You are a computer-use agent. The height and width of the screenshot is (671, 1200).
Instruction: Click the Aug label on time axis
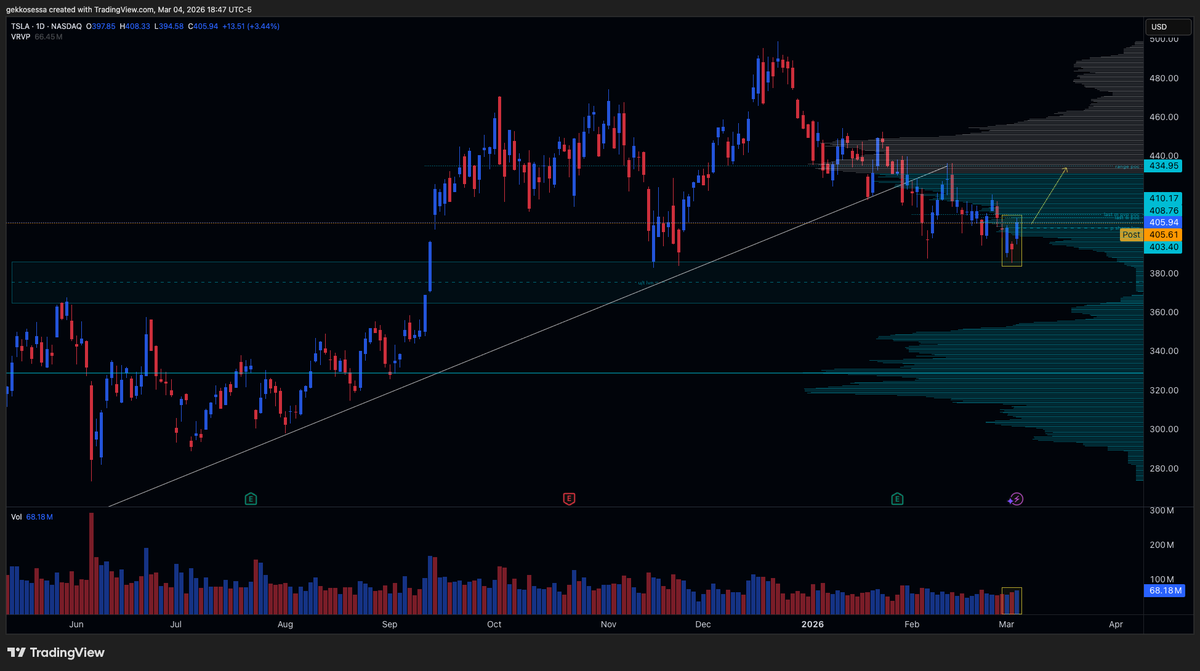(x=285, y=624)
